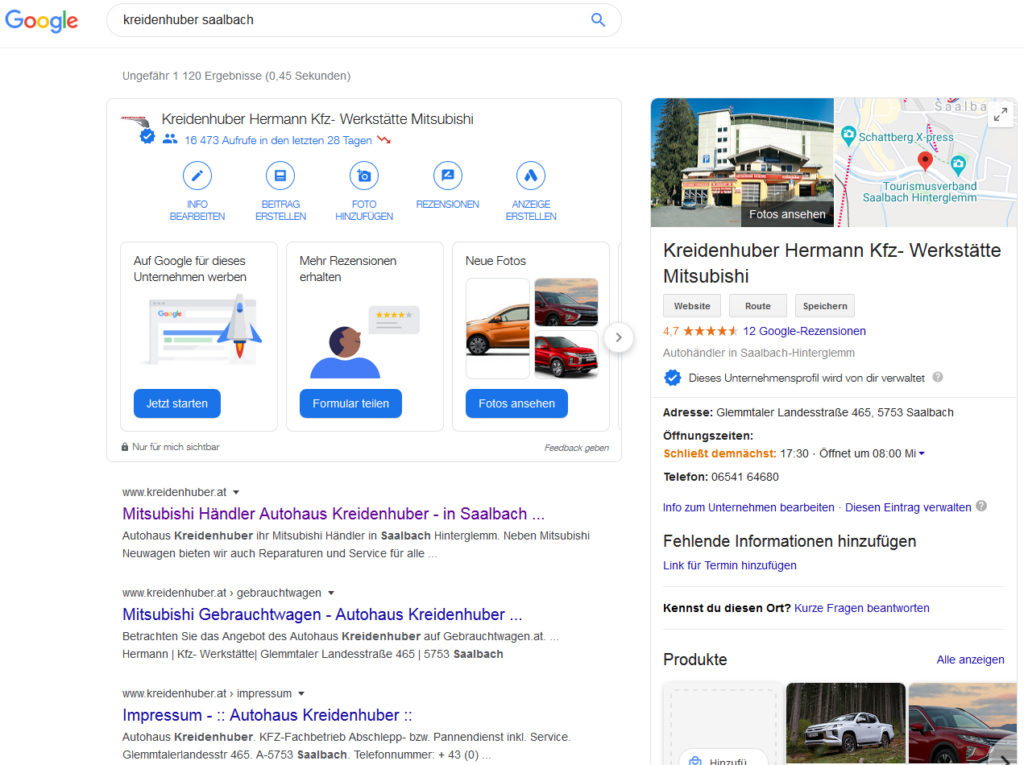Open Mitsubishi Händler Autohaus Kreidenhuber result

(333, 513)
